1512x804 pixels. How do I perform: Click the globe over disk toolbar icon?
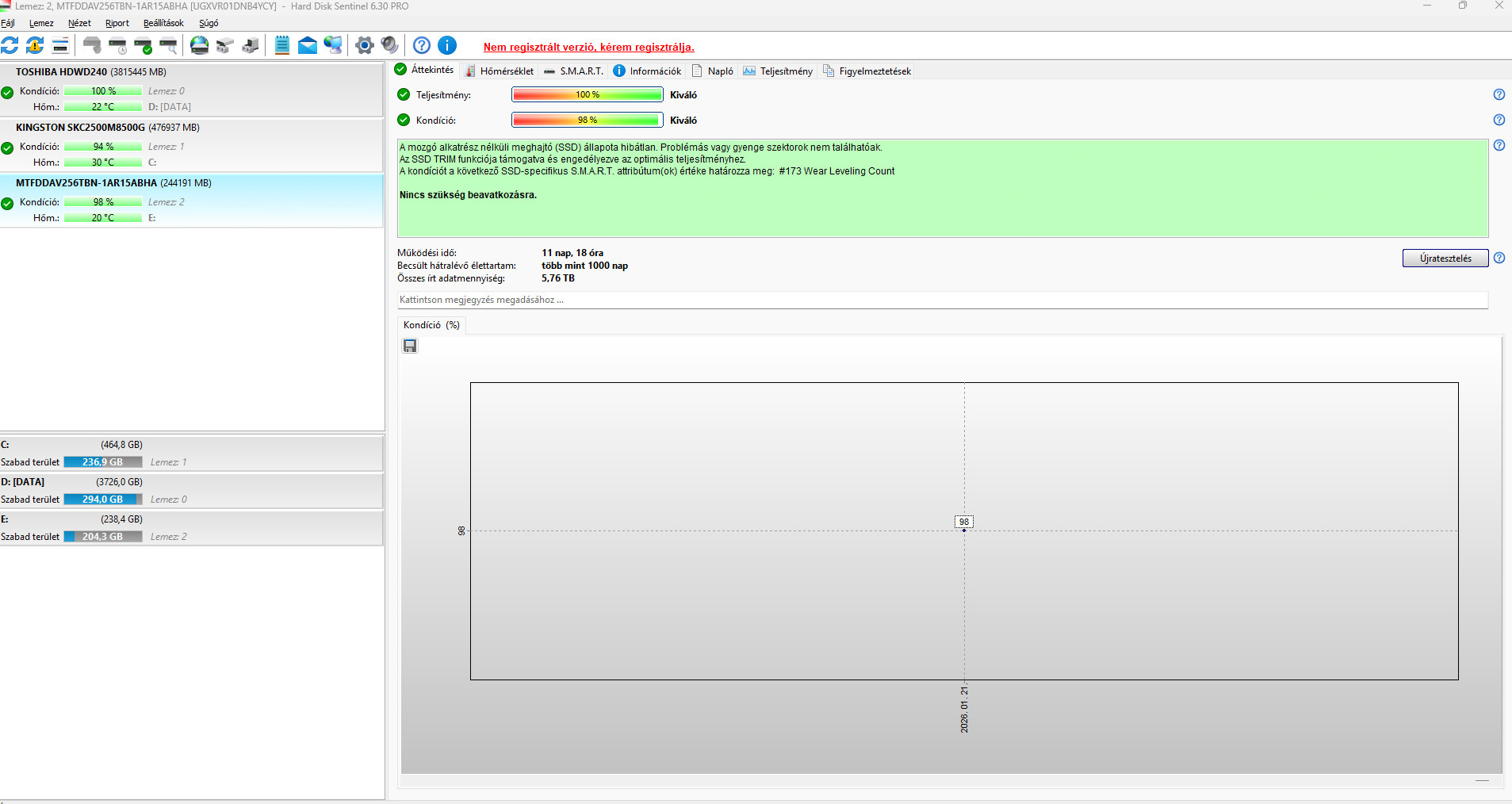(200, 45)
